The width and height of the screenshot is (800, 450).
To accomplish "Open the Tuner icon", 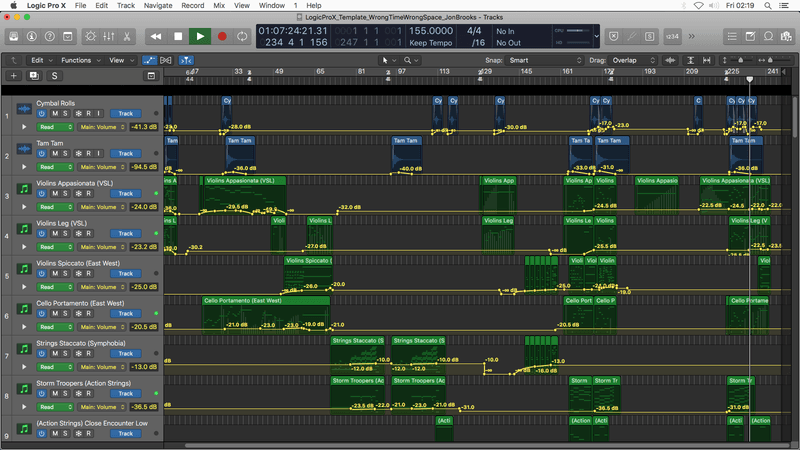I will pyautogui.click(x=632, y=36).
